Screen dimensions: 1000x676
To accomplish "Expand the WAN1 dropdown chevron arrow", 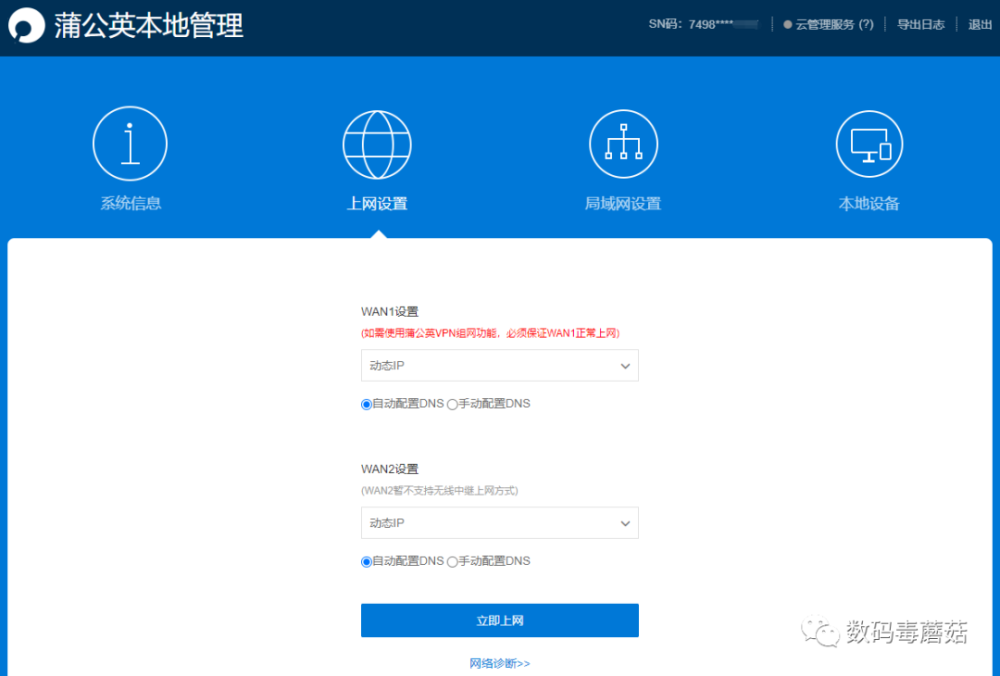I will (x=625, y=366).
